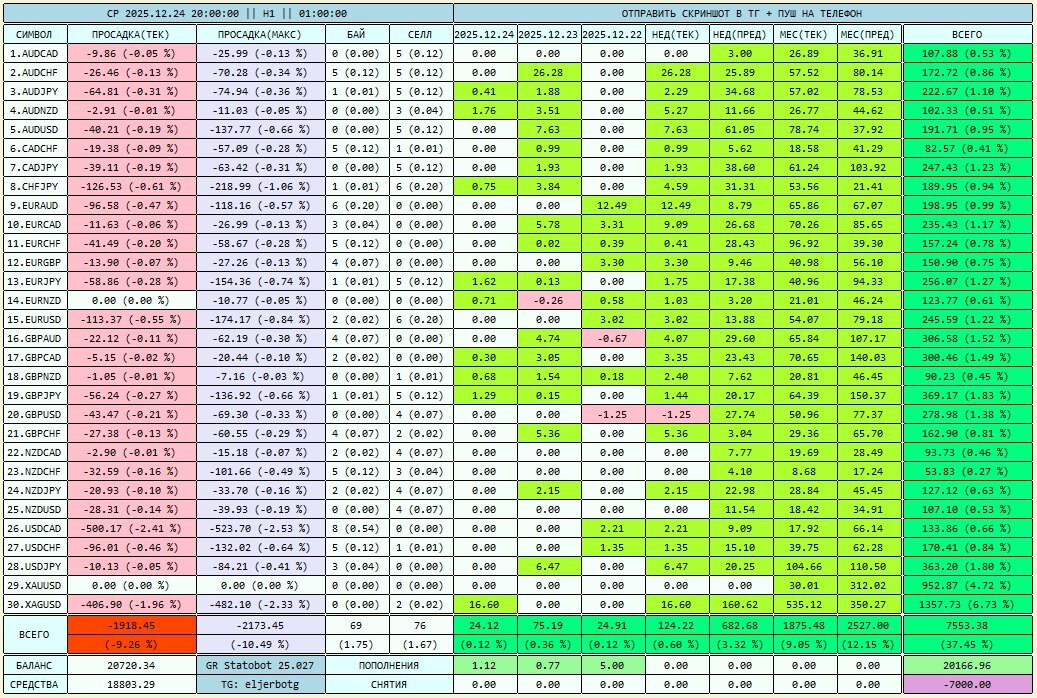The width and height of the screenshot is (1037, 698).
Task: Click GBPCAD previous month value 140.03
Action: click(x=868, y=358)
